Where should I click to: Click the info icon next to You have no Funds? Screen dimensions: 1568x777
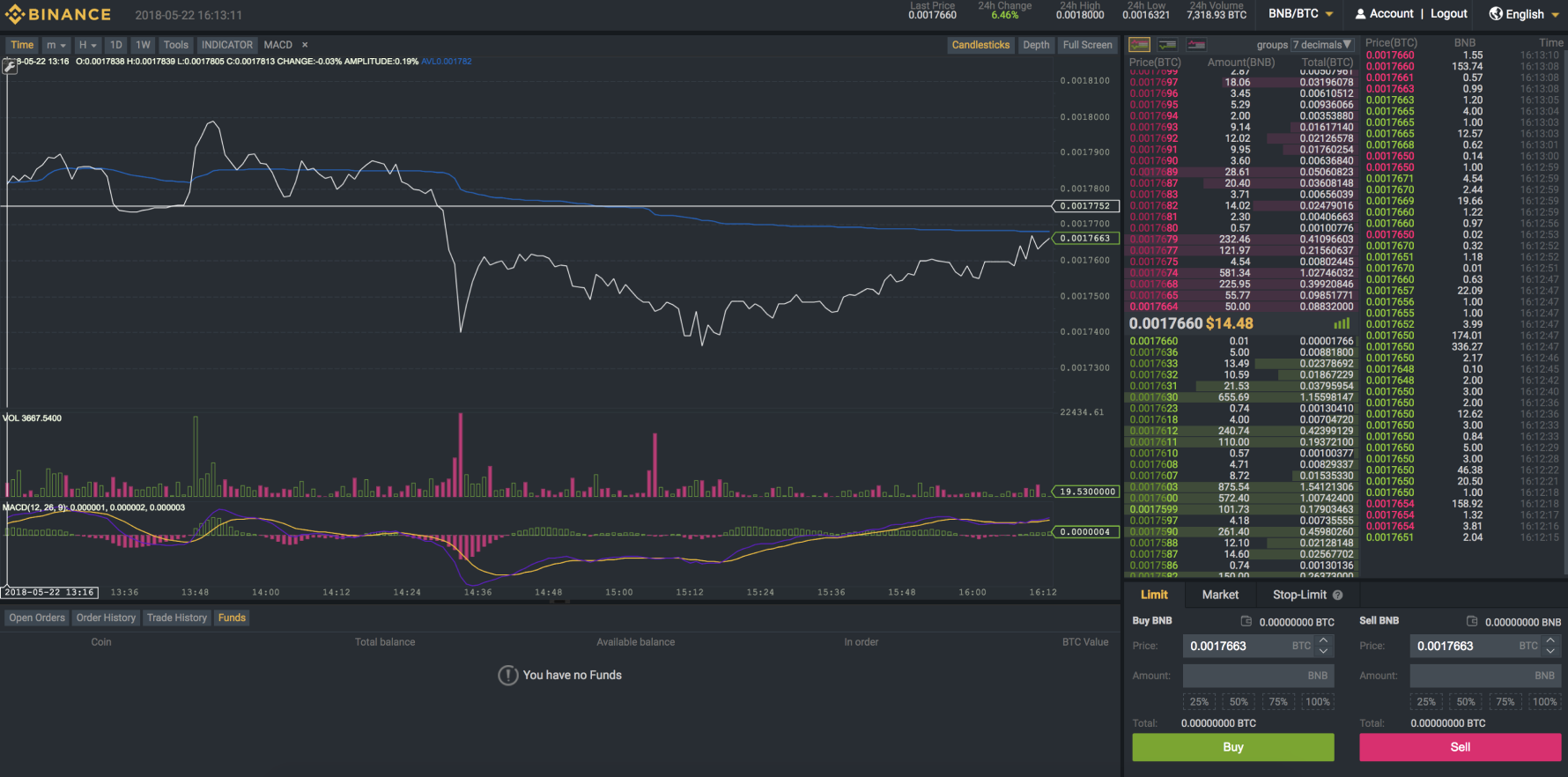click(508, 675)
